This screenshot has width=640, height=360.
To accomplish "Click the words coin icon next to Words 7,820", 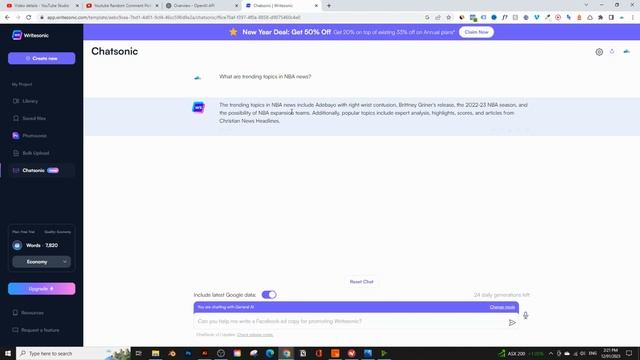I will [x=17, y=245].
